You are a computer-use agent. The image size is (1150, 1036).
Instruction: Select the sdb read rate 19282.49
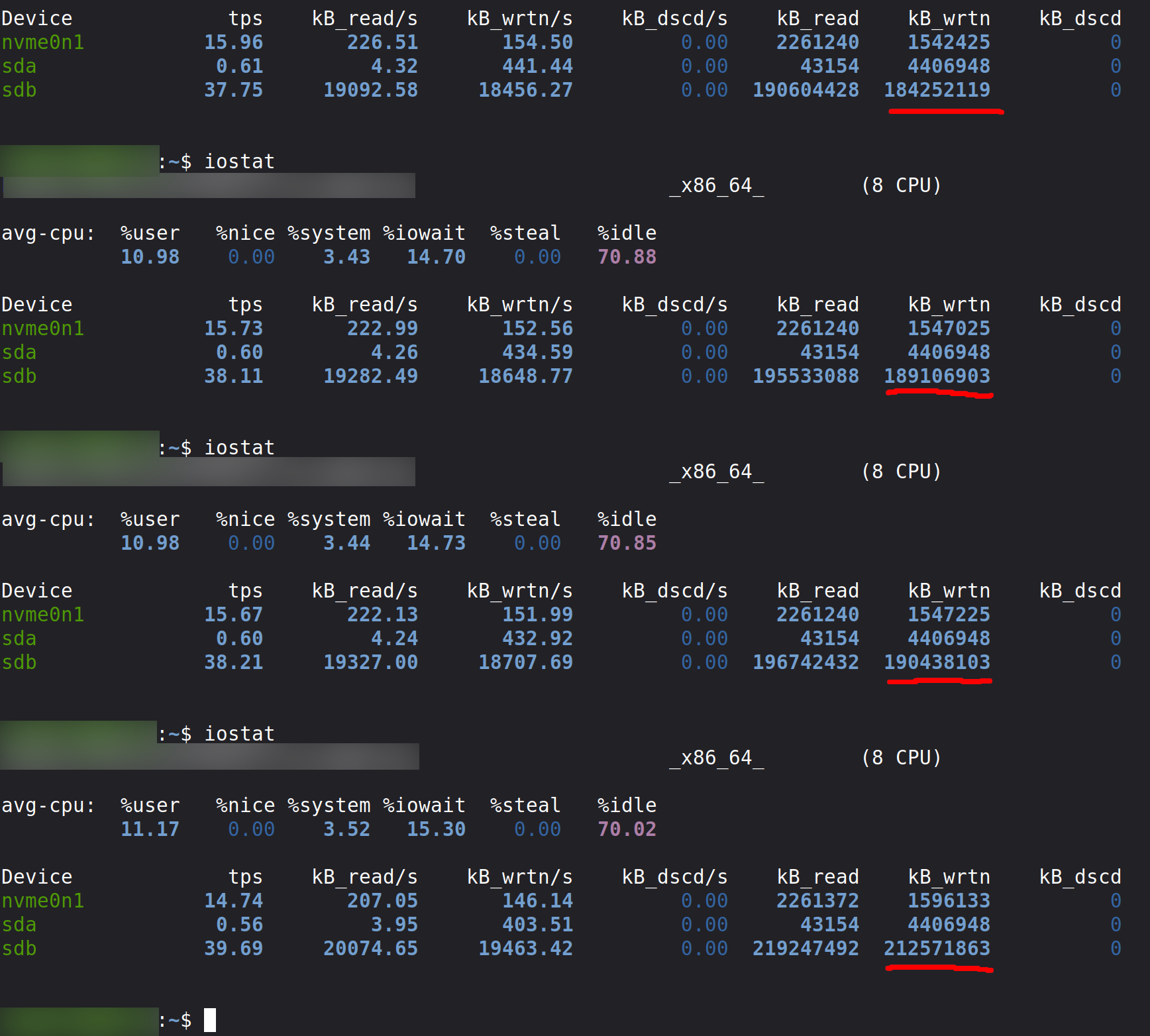(x=370, y=376)
